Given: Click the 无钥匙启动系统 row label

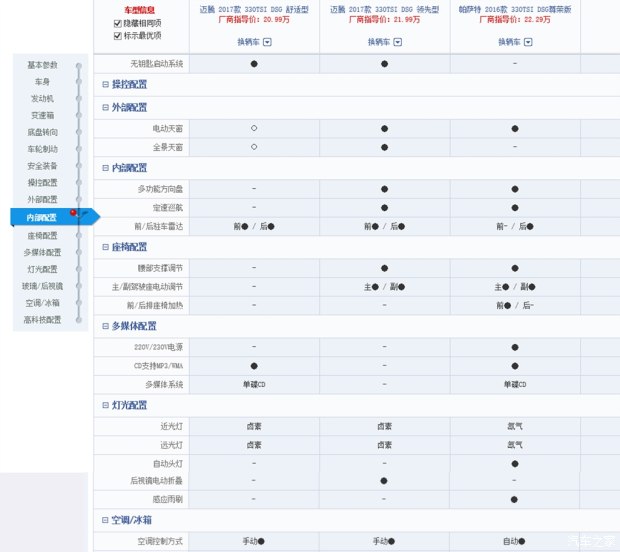Looking at the screenshot, I should [157, 64].
